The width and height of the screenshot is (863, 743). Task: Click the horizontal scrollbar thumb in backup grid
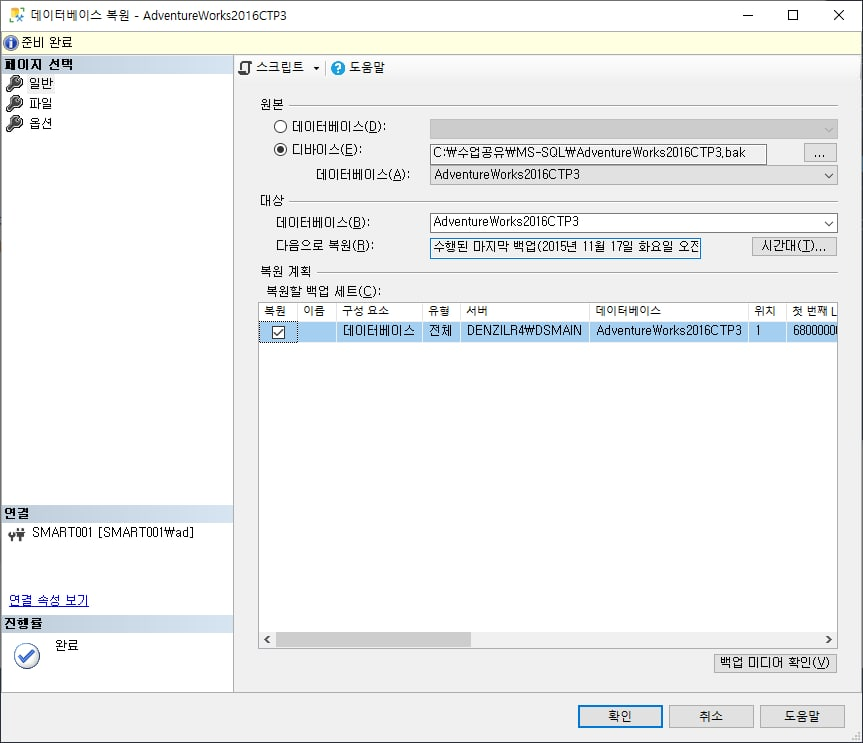click(373, 640)
